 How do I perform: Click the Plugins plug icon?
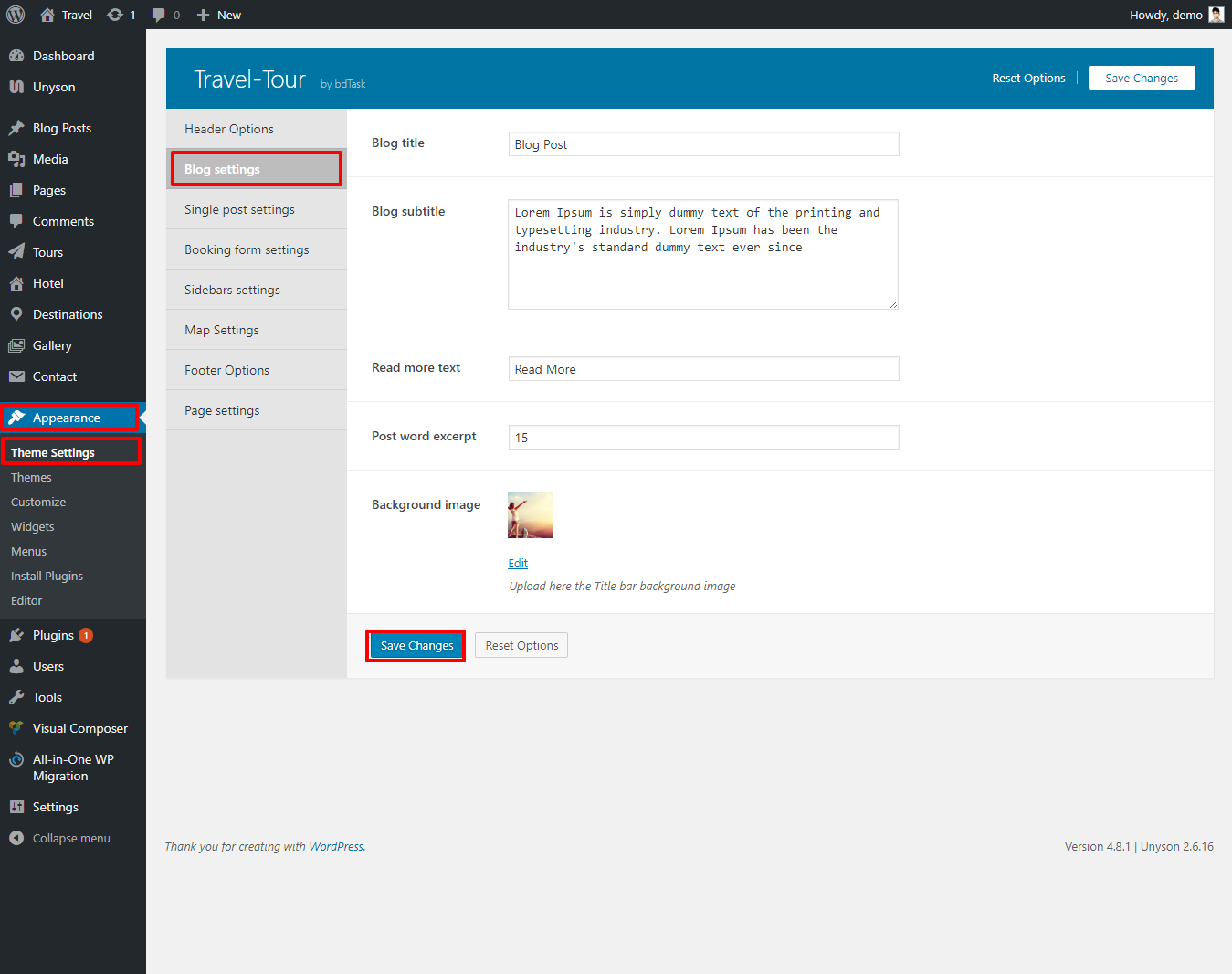[x=16, y=635]
